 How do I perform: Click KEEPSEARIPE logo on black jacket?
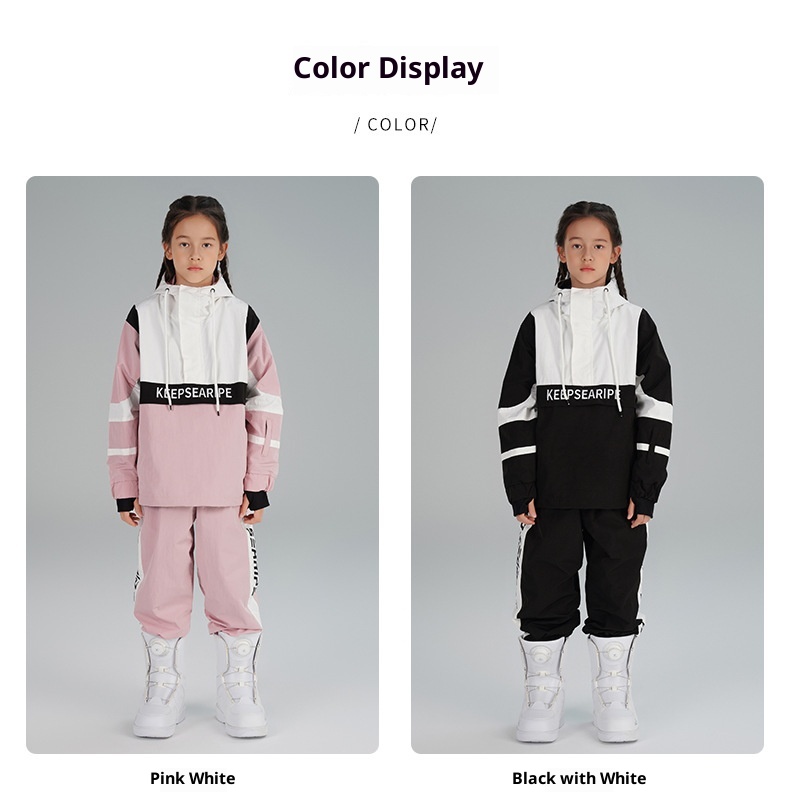583,394
